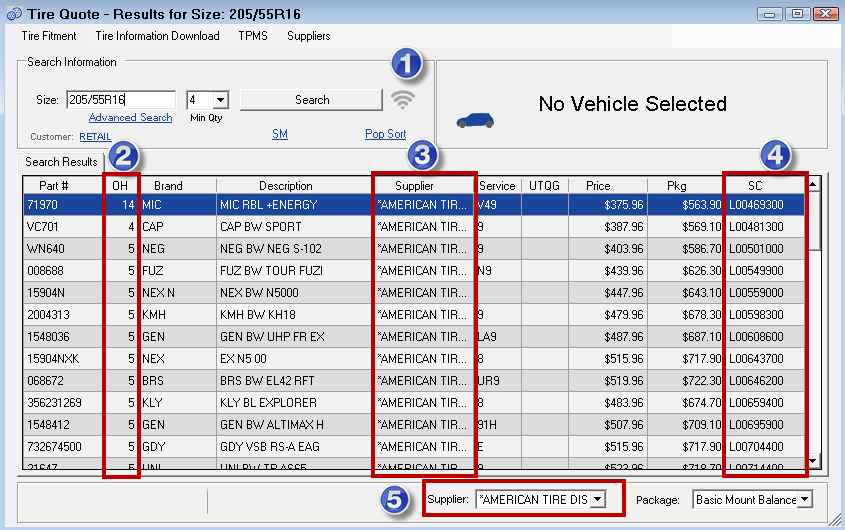This screenshot has height=530, width=845.
Task: Open the Supplier dropdown at bottom
Action: pyautogui.click(x=598, y=499)
